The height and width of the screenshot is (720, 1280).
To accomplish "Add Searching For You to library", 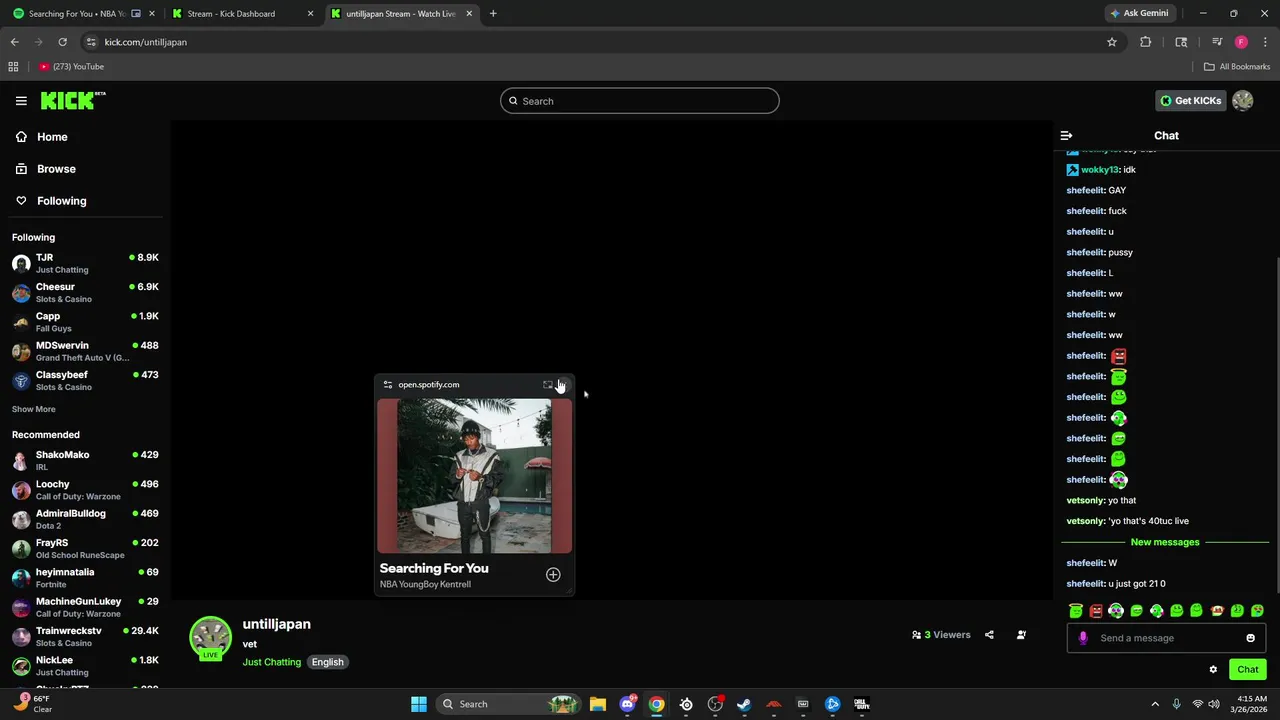I will pyautogui.click(x=553, y=575).
